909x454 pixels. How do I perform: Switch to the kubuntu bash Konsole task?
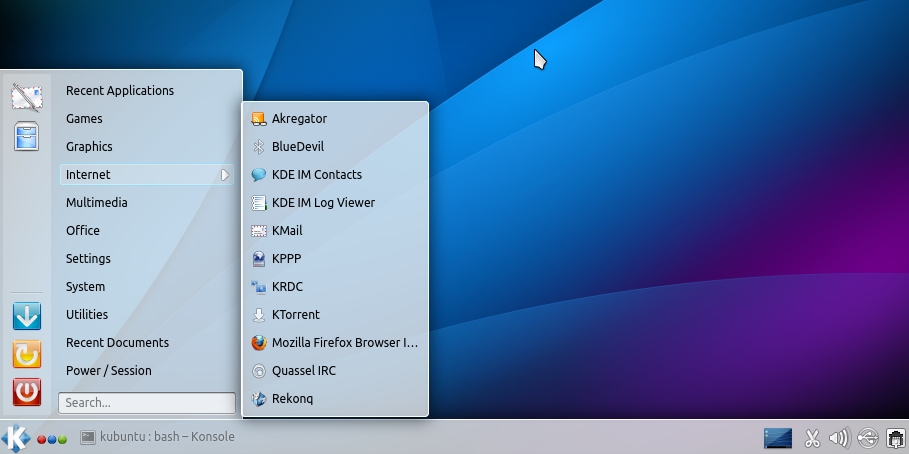pos(158,437)
